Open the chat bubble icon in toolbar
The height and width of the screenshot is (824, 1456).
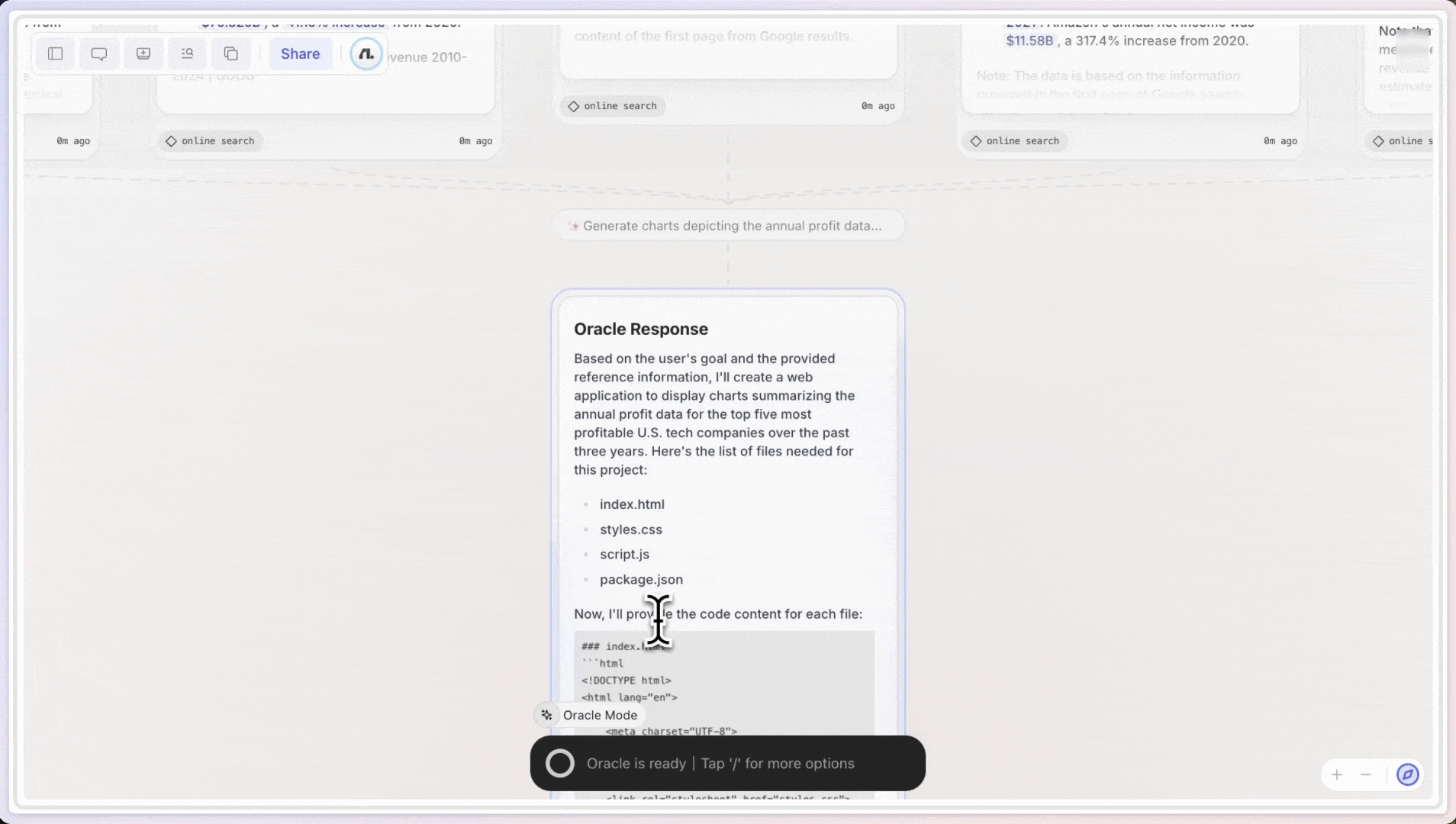click(99, 53)
